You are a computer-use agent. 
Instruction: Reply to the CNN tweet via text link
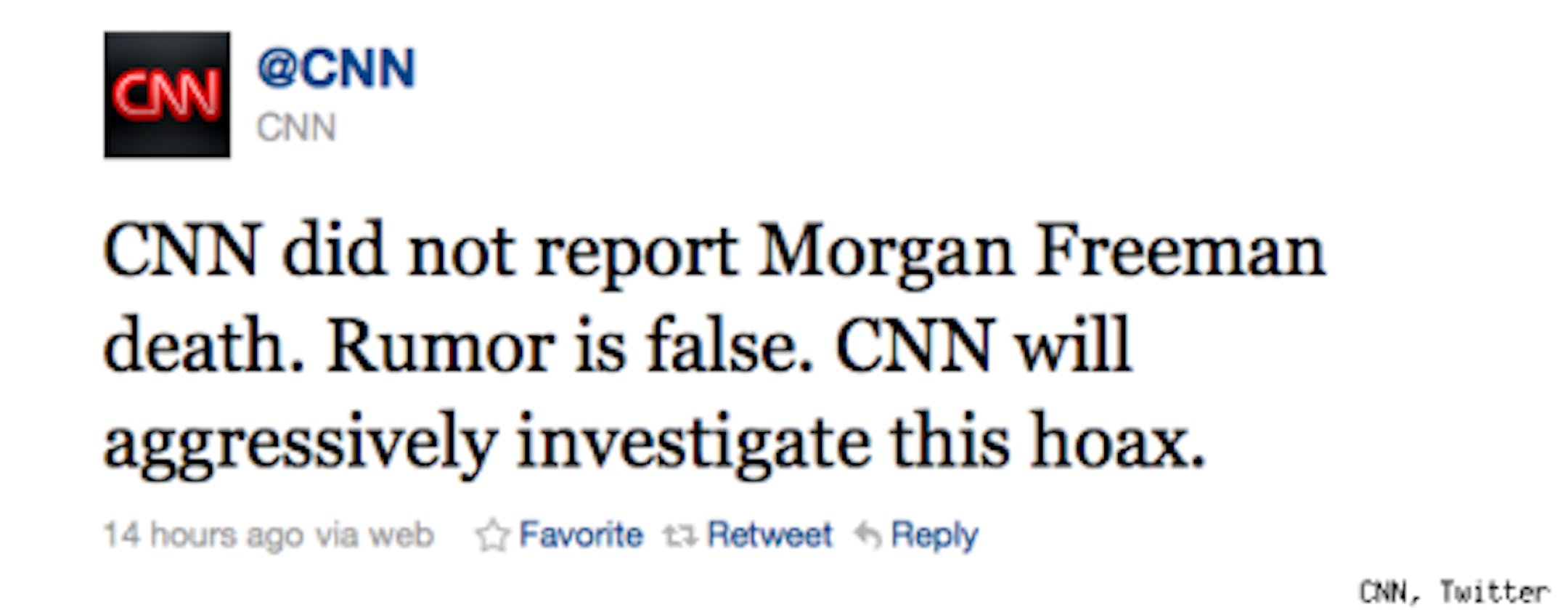click(x=934, y=535)
